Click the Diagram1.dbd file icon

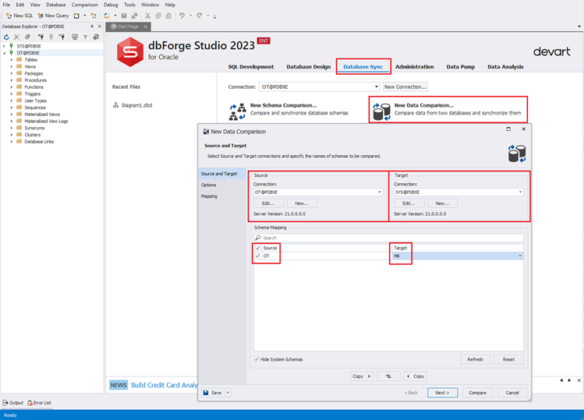(115, 105)
